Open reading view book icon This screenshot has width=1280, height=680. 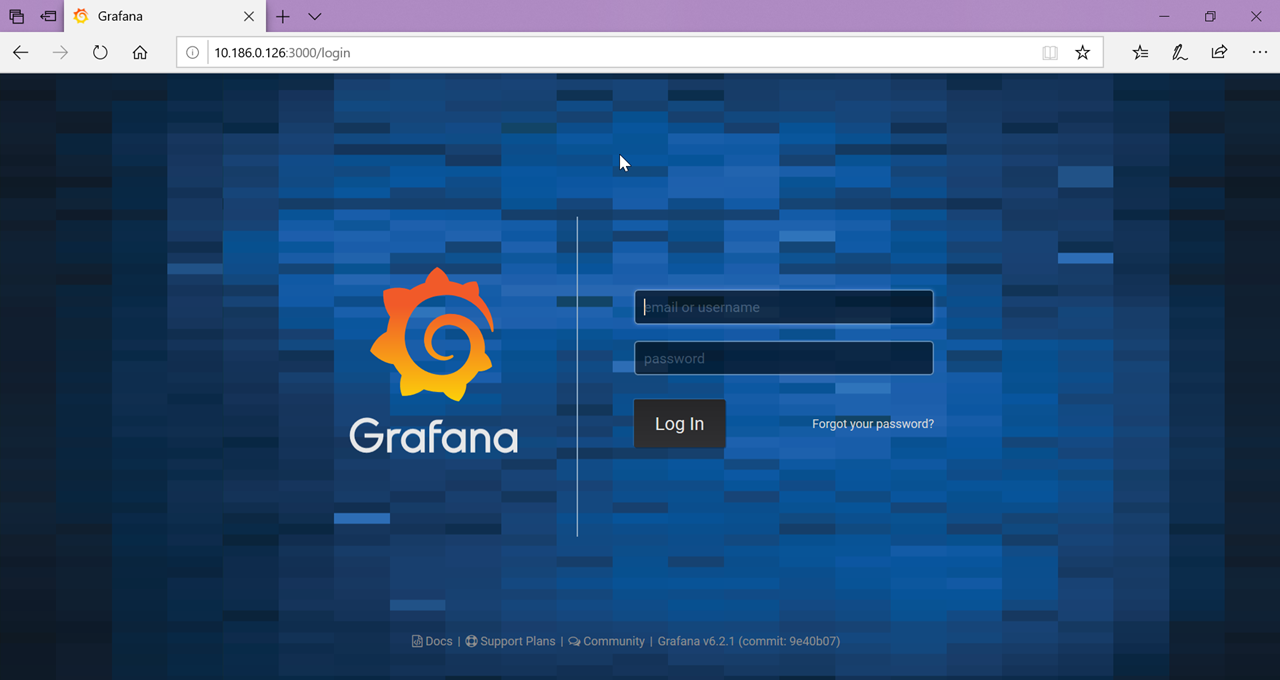pyautogui.click(x=1049, y=53)
